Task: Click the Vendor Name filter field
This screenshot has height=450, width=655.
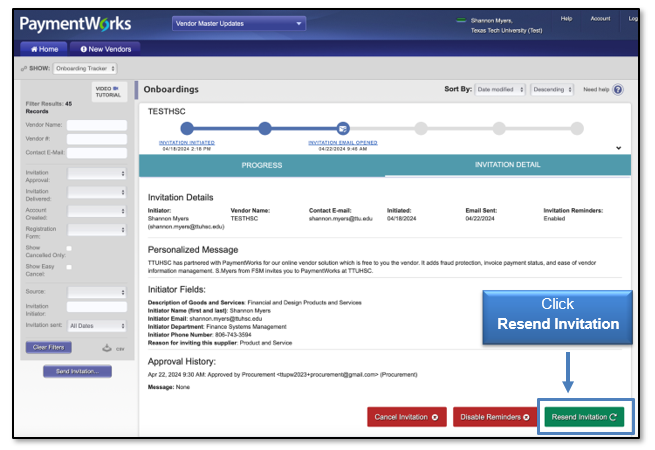Action: (96, 125)
